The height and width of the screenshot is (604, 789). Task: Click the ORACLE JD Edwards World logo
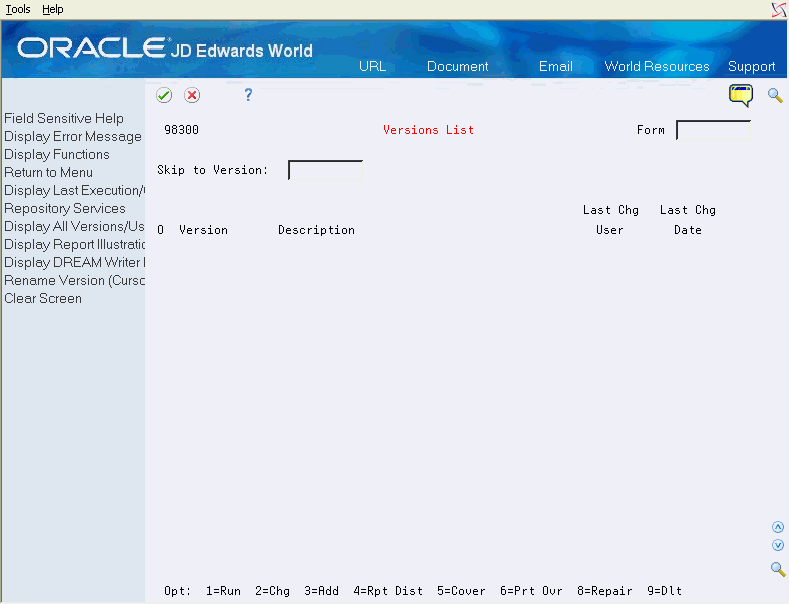pyautogui.click(x=165, y=49)
